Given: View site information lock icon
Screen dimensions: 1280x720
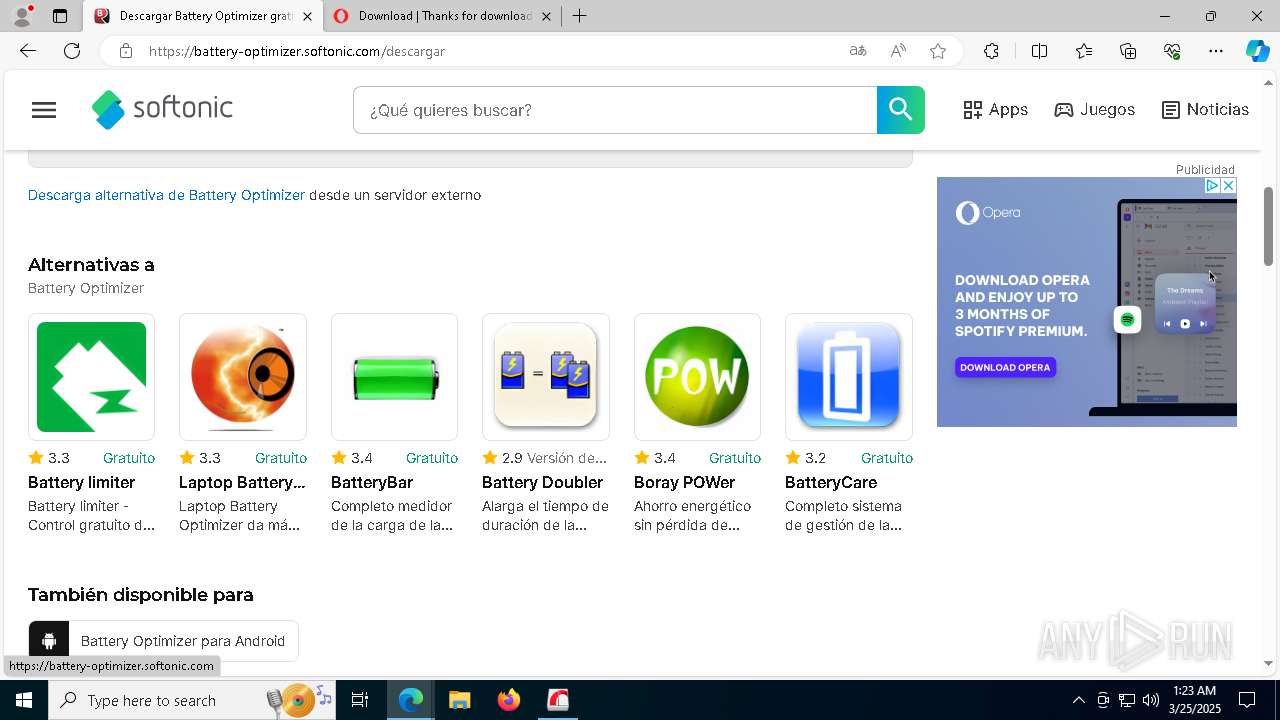Looking at the screenshot, I should point(125,51).
